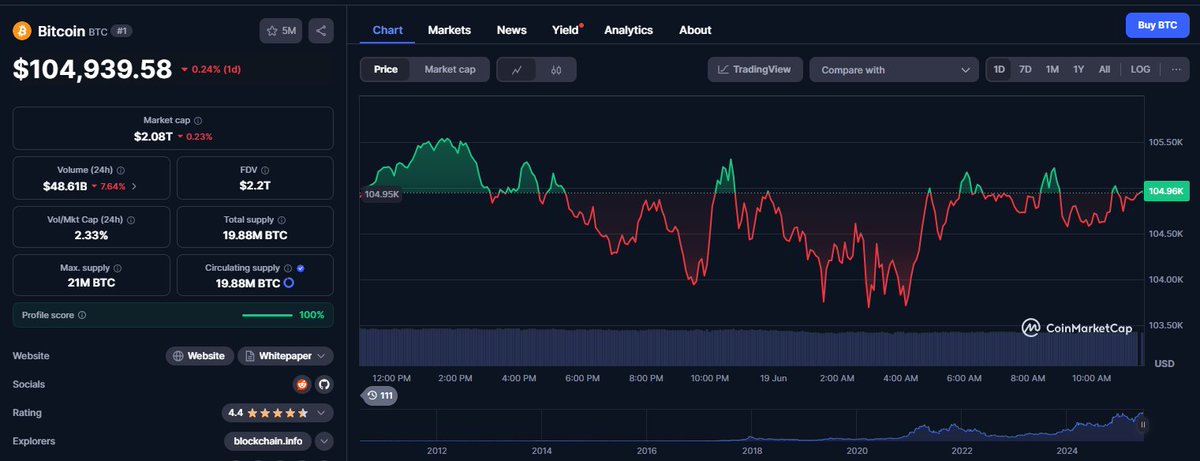This screenshot has width=1200, height=461.
Task: Select the Price toggle
Action: coord(386,70)
